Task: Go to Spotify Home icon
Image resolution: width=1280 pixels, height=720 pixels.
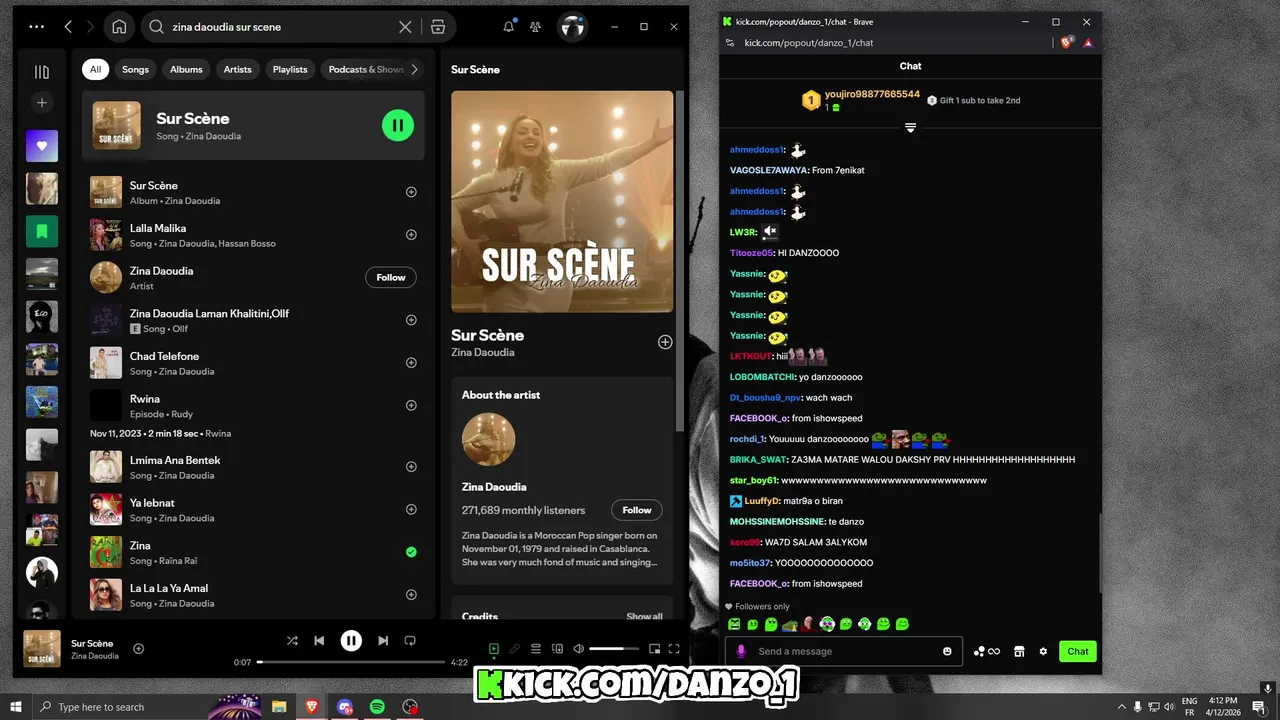Action: (x=119, y=27)
